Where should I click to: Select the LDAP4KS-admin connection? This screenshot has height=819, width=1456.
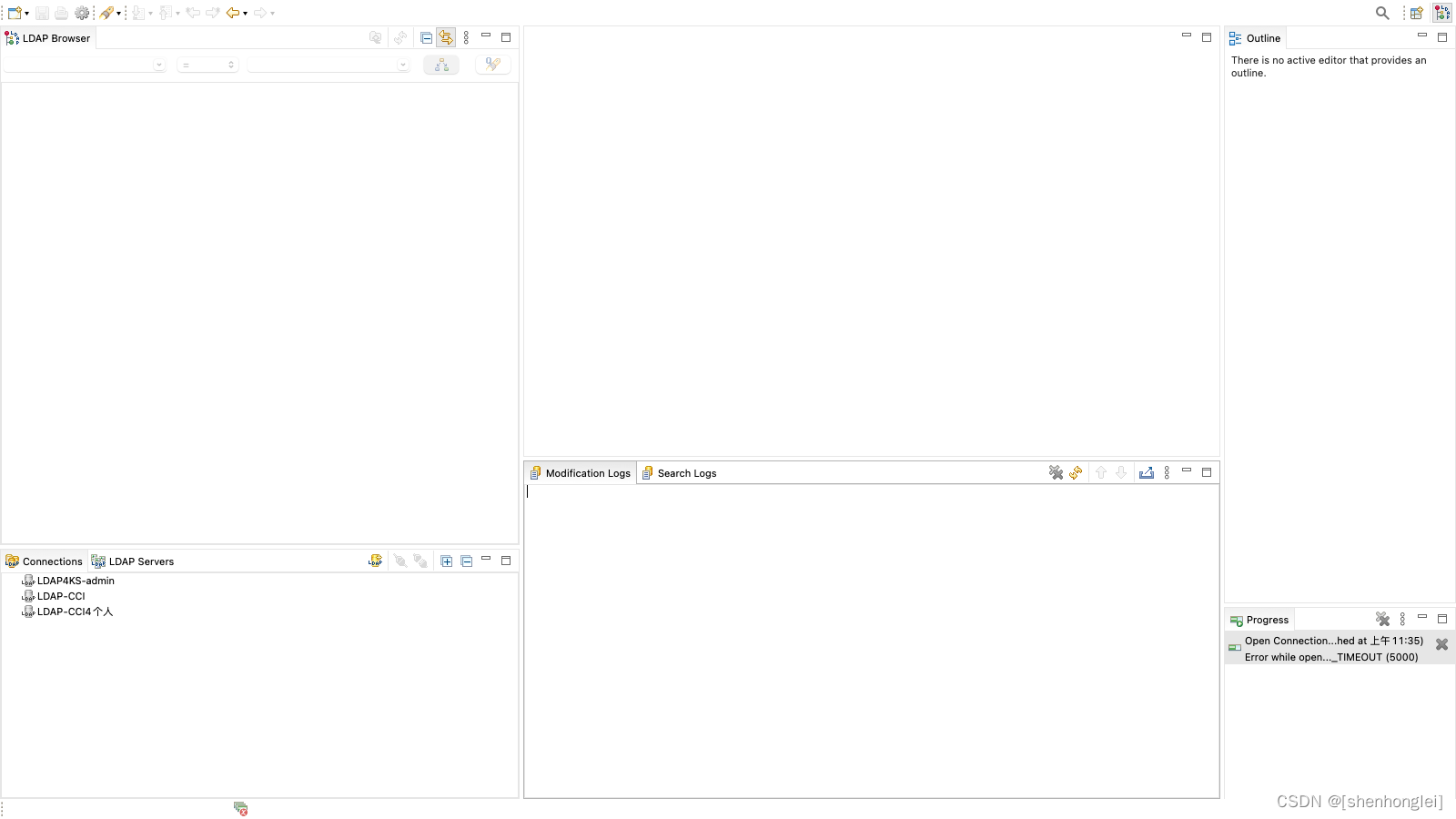pyautogui.click(x=68, y=581)
